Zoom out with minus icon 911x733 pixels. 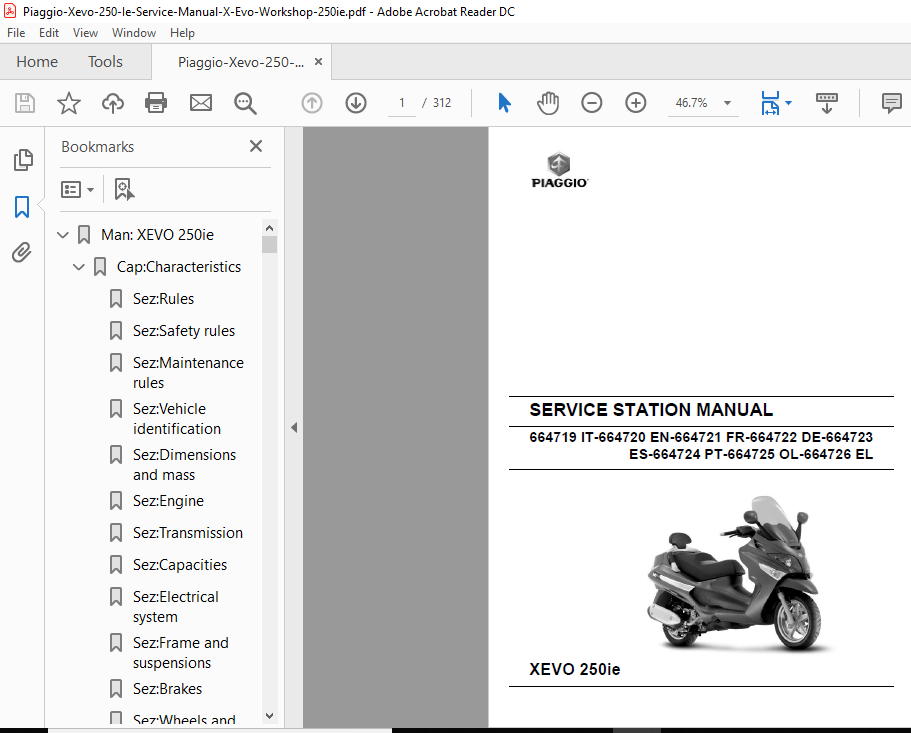pyautogui.click(x=591, y=103)
